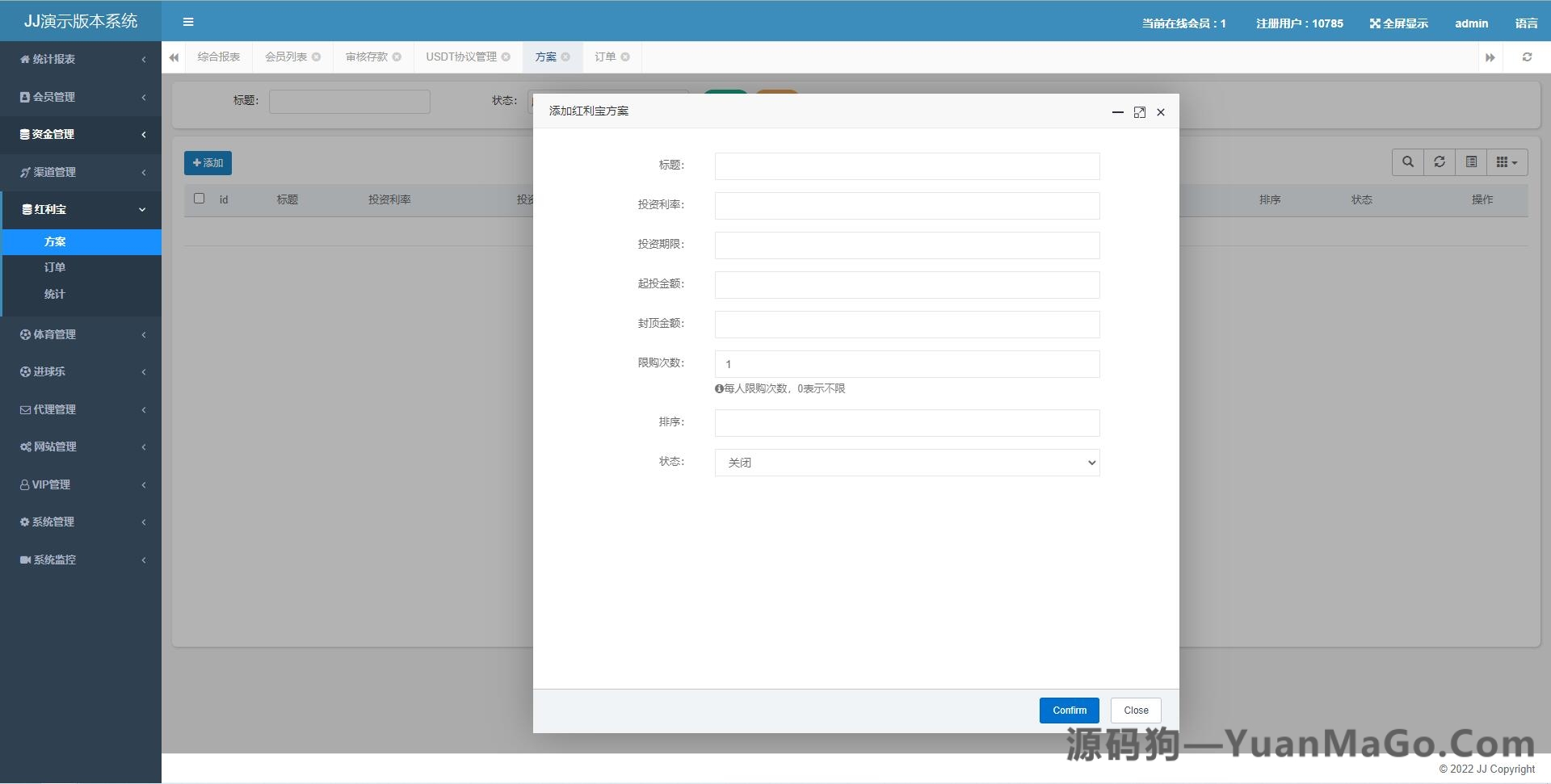This screenshot has width=1551, height=784.
Task: Click the column grid icon in table toolbar
Action: [x=1504, y=161]
